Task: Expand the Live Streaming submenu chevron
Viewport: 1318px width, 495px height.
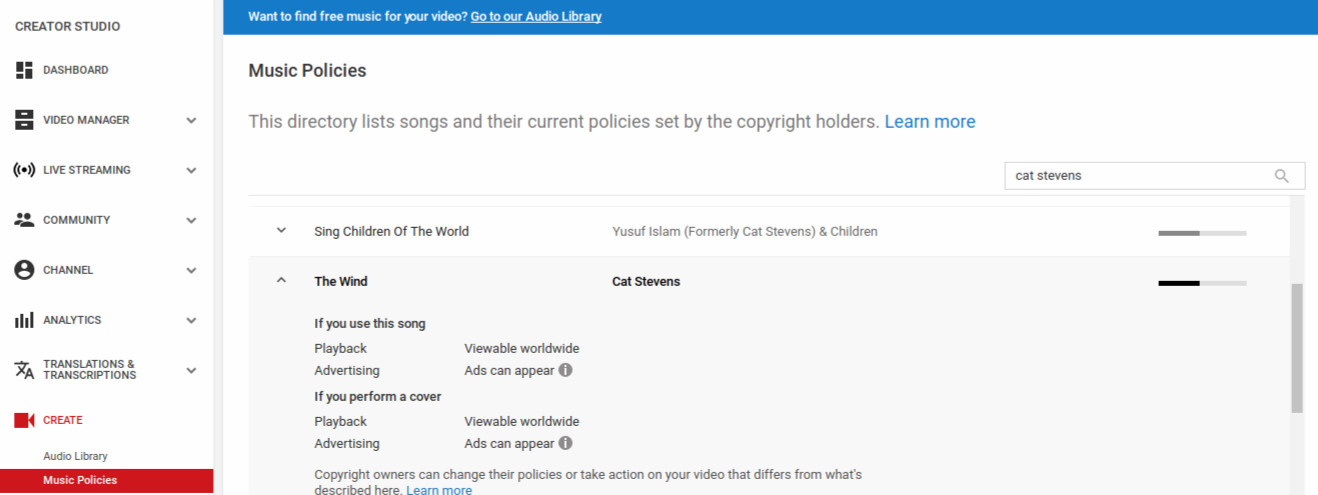Action: coord(191,170)
